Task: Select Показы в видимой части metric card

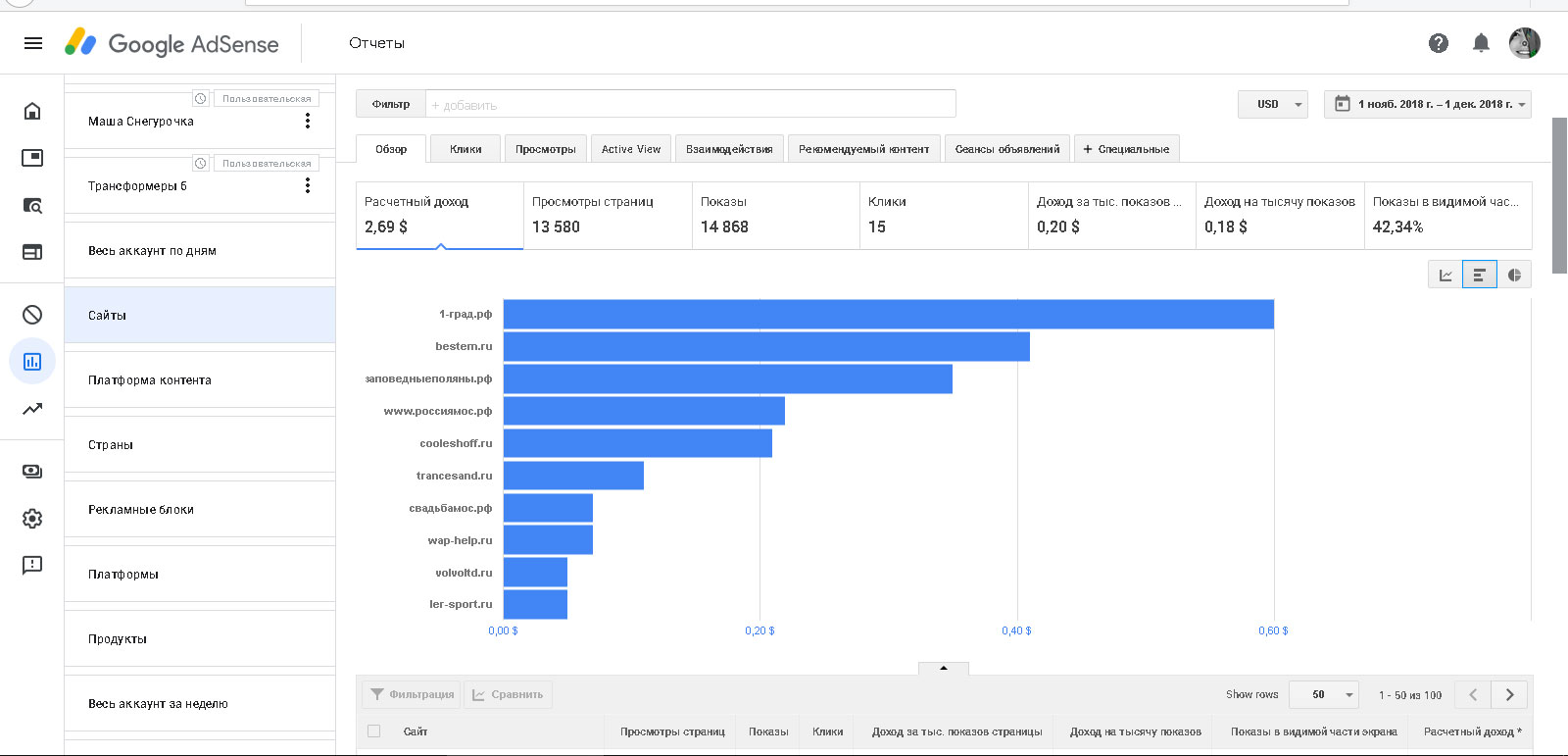Action: pos(1447,215)
